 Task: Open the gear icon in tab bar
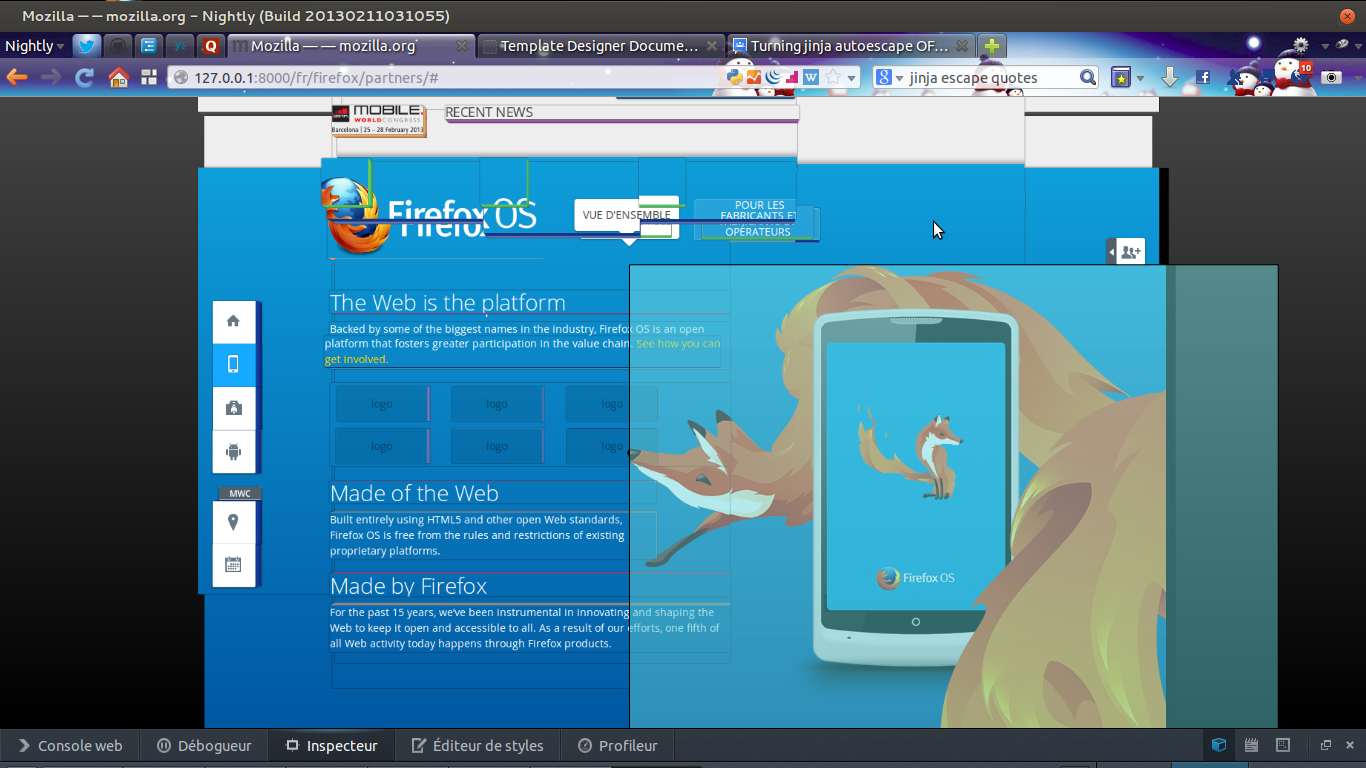(x=1300, y=45)
